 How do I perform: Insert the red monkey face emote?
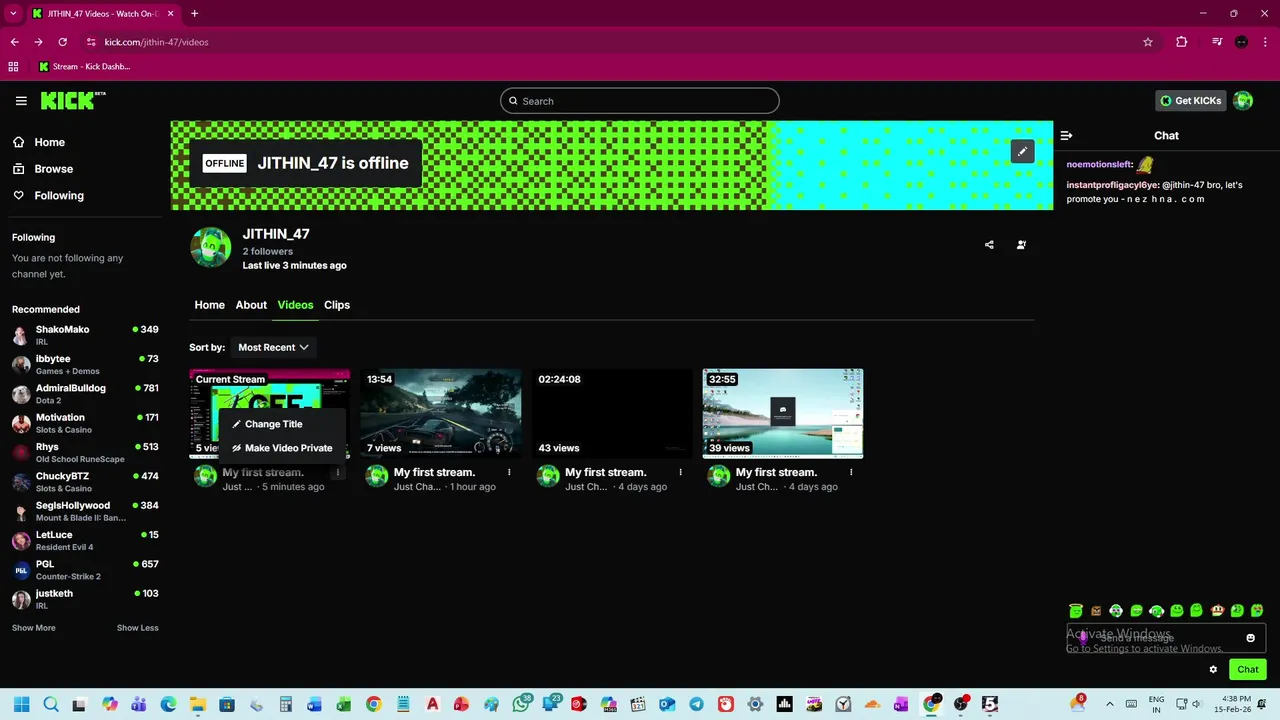tap(1217, 610)
